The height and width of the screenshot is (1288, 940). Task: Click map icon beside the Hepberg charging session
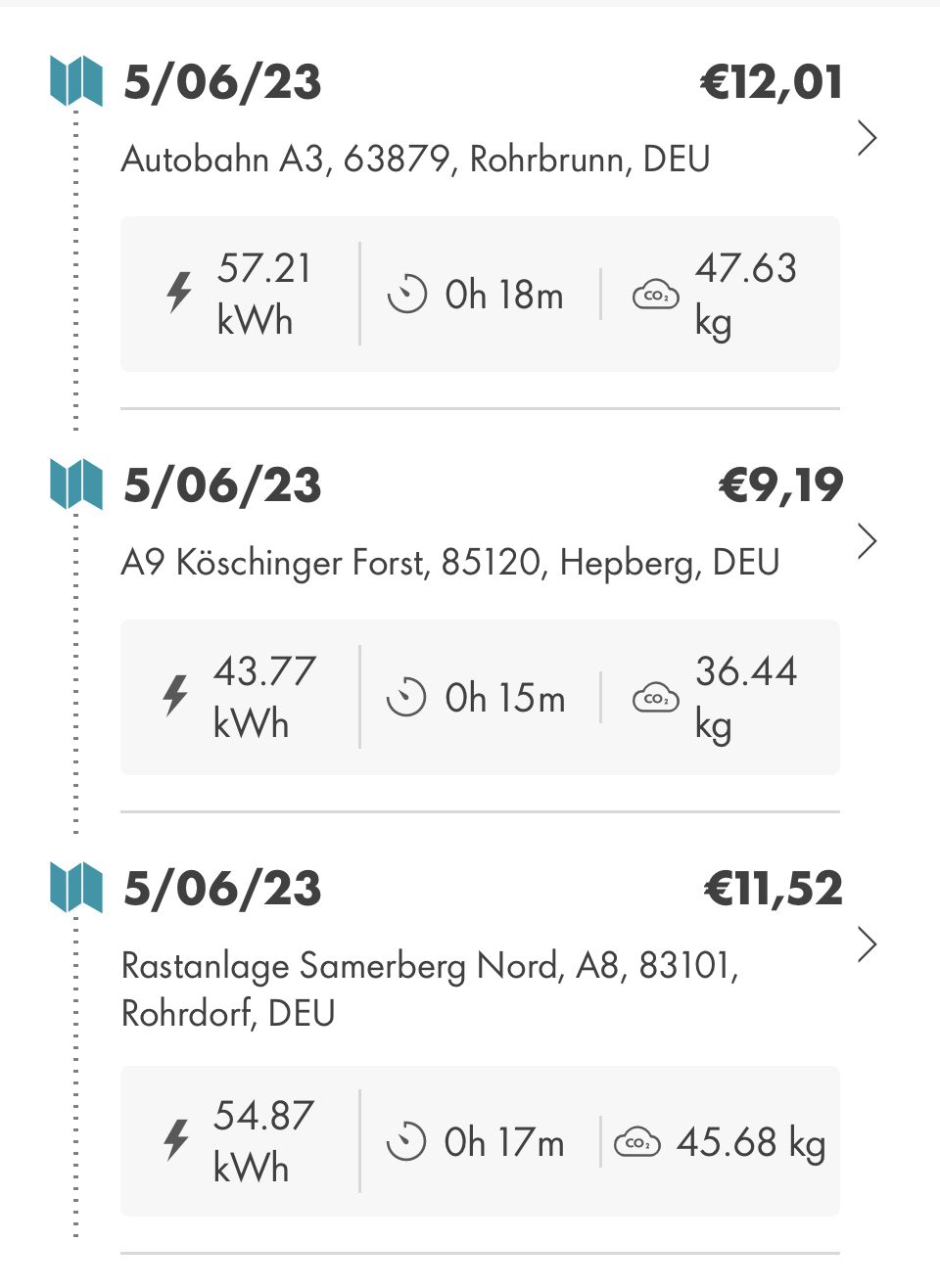[76, 484]
